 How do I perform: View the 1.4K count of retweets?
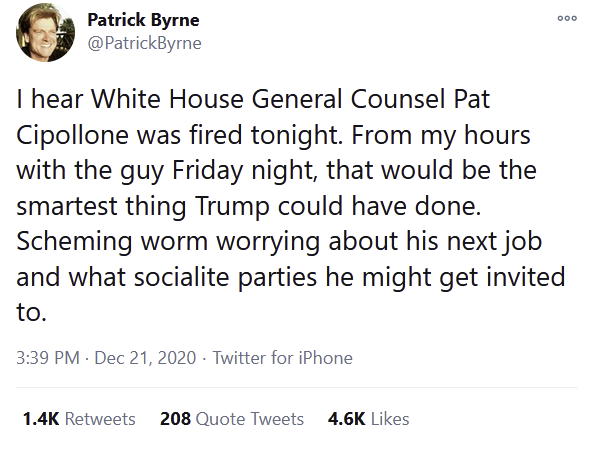click(41, 419)
